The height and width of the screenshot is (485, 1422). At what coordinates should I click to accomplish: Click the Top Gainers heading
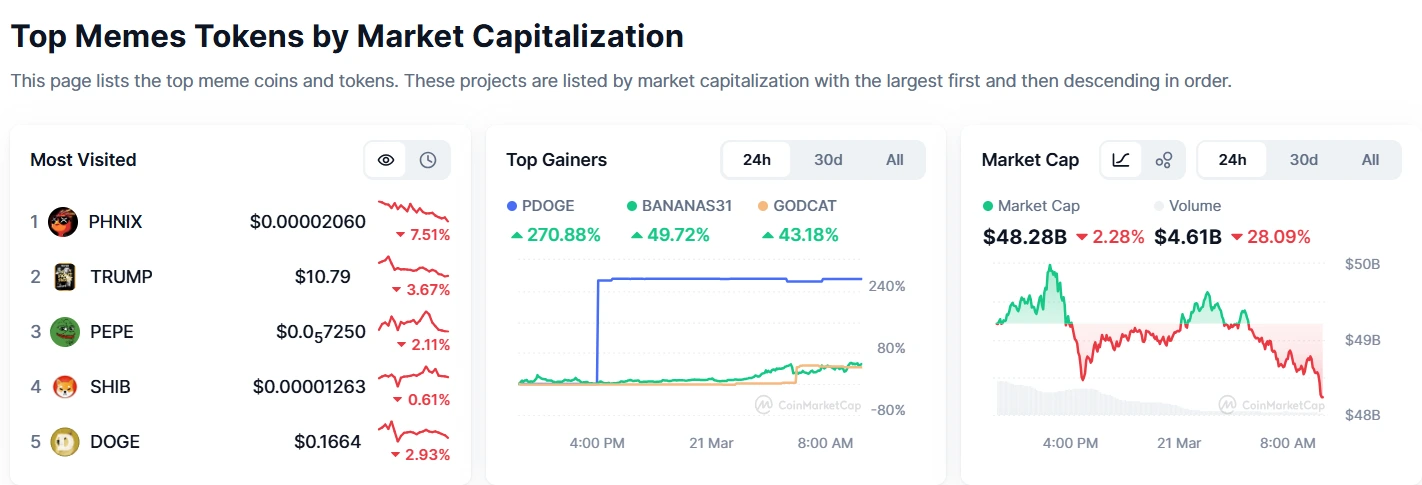point(556,160)
